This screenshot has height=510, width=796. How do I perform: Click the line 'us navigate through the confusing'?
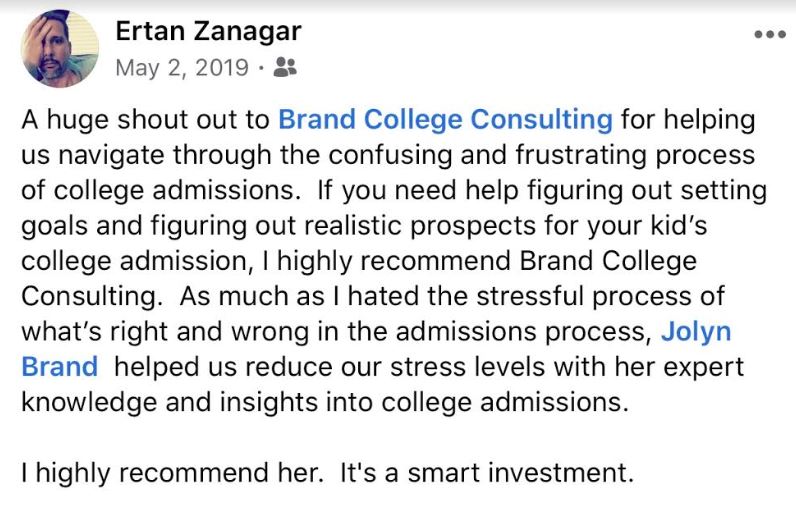tap(388, 155)
